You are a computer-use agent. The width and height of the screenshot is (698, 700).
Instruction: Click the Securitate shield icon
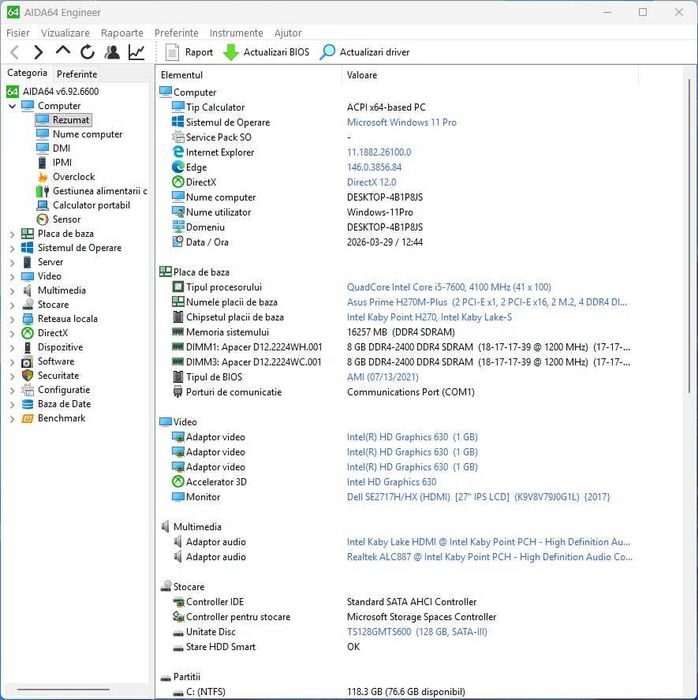pyautogui.click(x=28, y=376)
